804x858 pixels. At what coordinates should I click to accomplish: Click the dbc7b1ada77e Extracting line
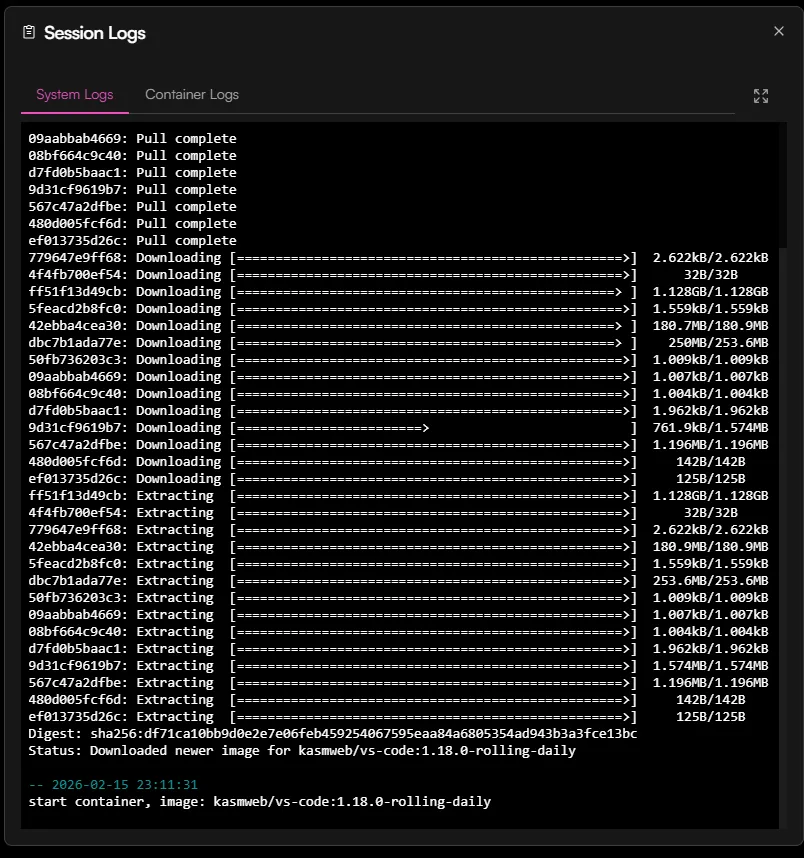[398, 580]
